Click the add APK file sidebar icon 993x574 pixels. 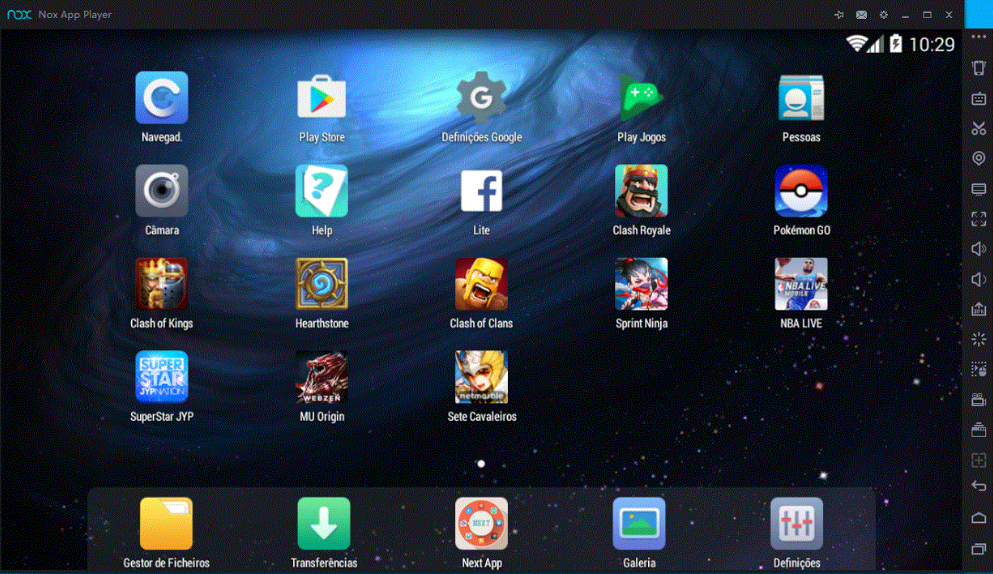(978, 309)
